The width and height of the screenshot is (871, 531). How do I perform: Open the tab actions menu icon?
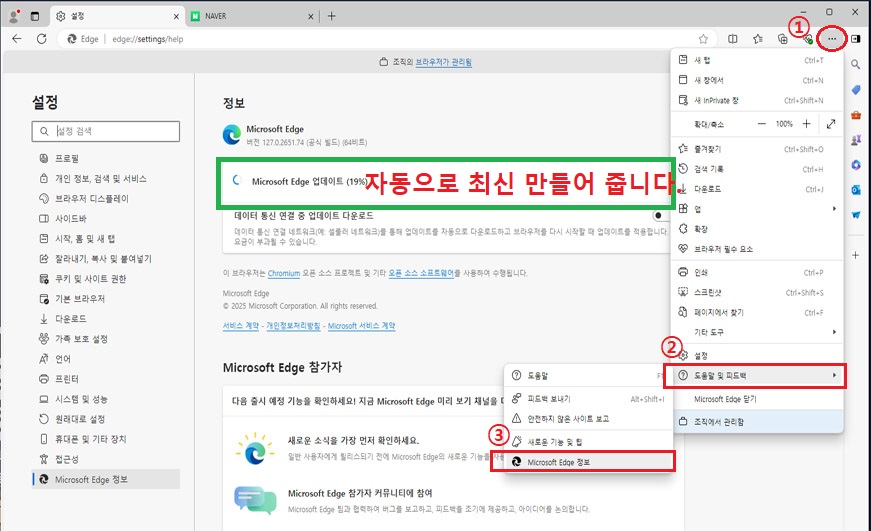tap(35, 16)
